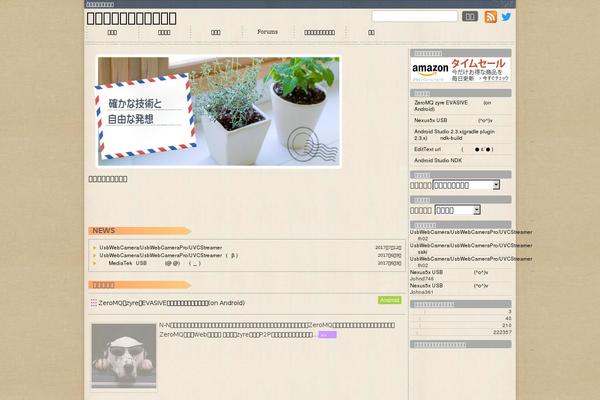Open the Nexus5x USB comment by Johnd746
Screen dimensions: 600x400
pyautogui.click(x=449, y=275)
